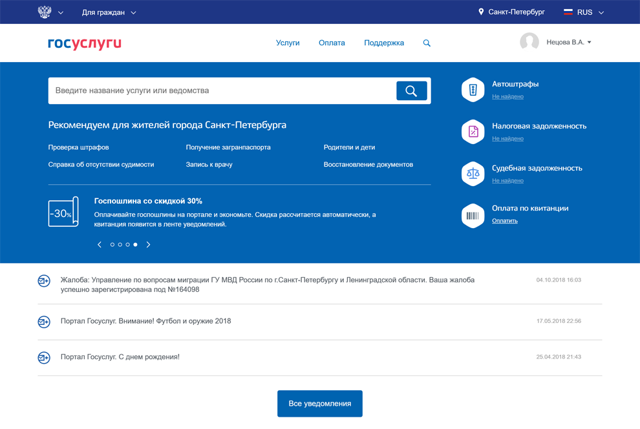Click the Автоштрафы hexagon icon
Screen dimensions: 640x429
pyautogui.click(x=473, y=89)
